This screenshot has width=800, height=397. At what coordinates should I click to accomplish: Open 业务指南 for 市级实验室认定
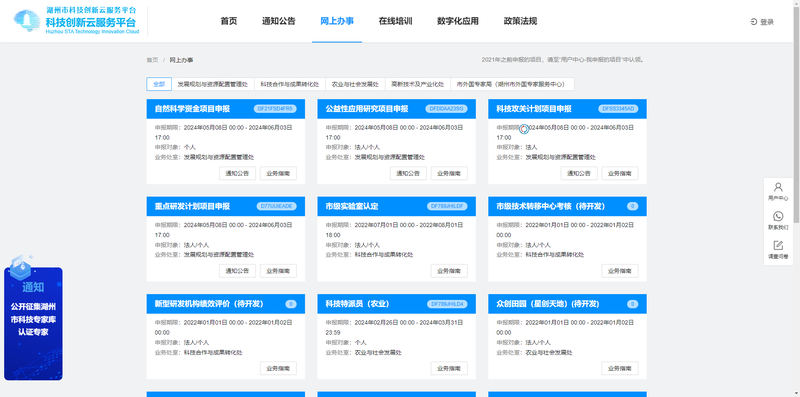[x=449, y=271]
